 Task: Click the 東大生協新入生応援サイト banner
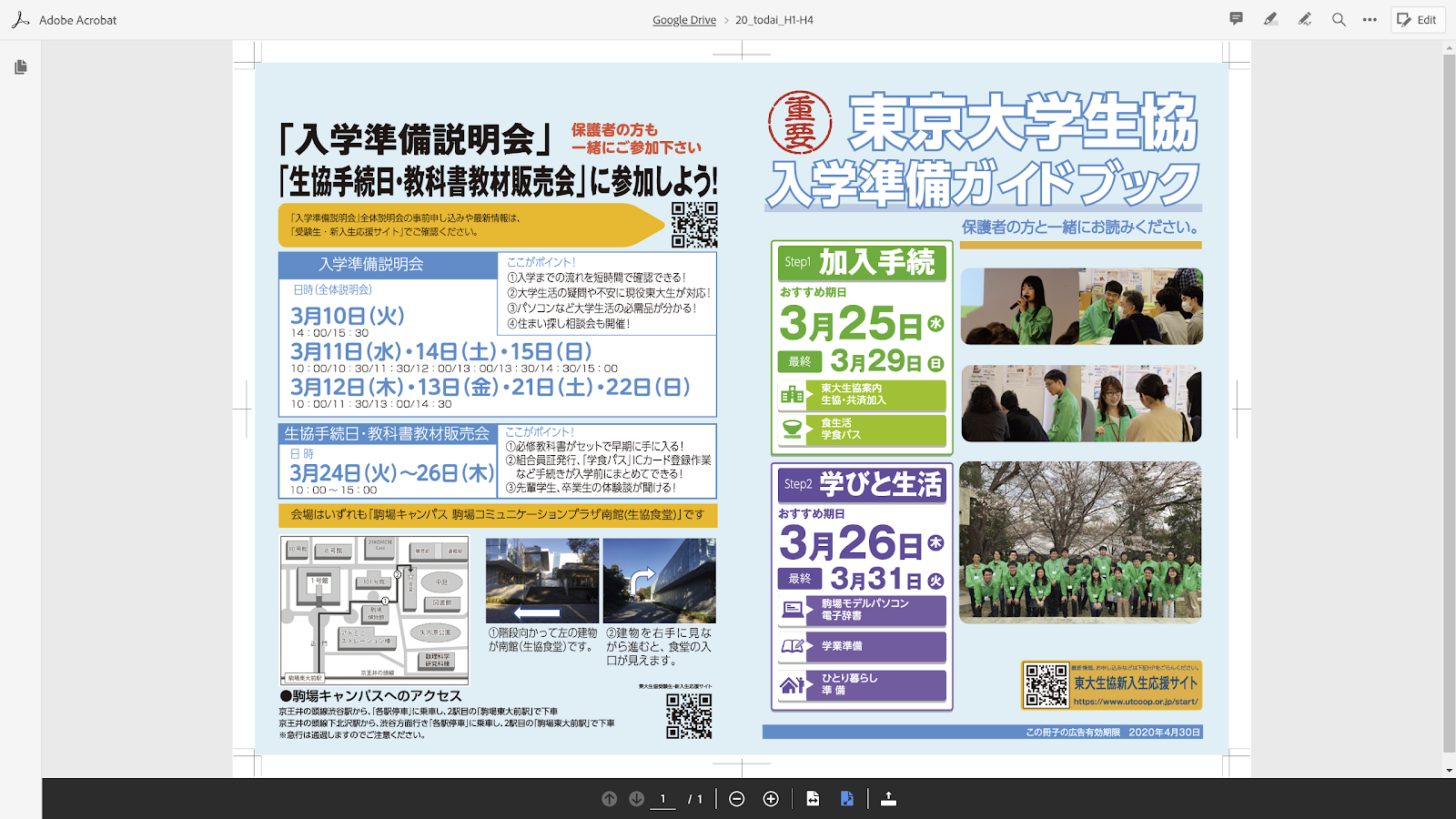(1111, 685)
